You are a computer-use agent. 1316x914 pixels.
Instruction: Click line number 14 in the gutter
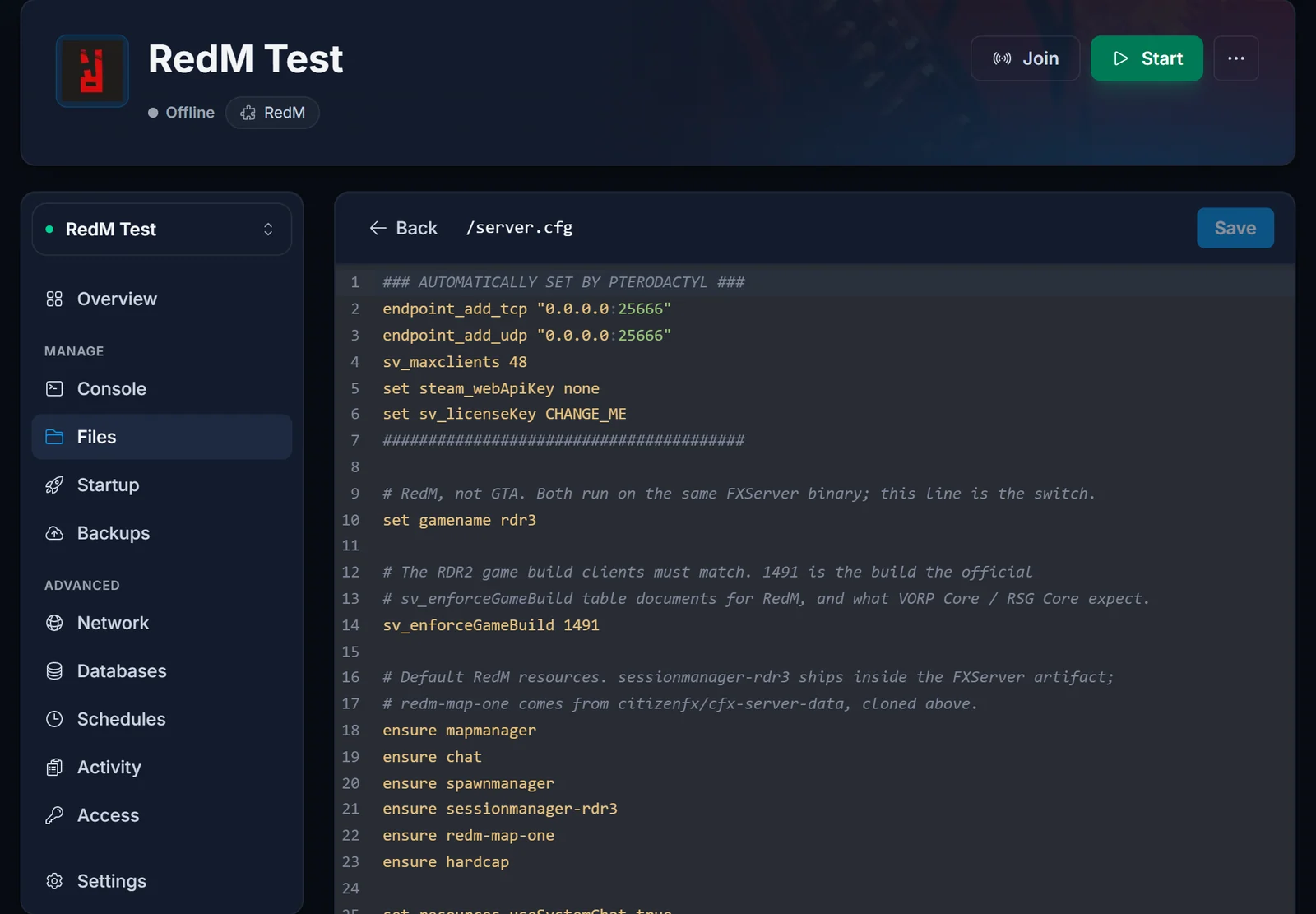[x=350, y=625]
